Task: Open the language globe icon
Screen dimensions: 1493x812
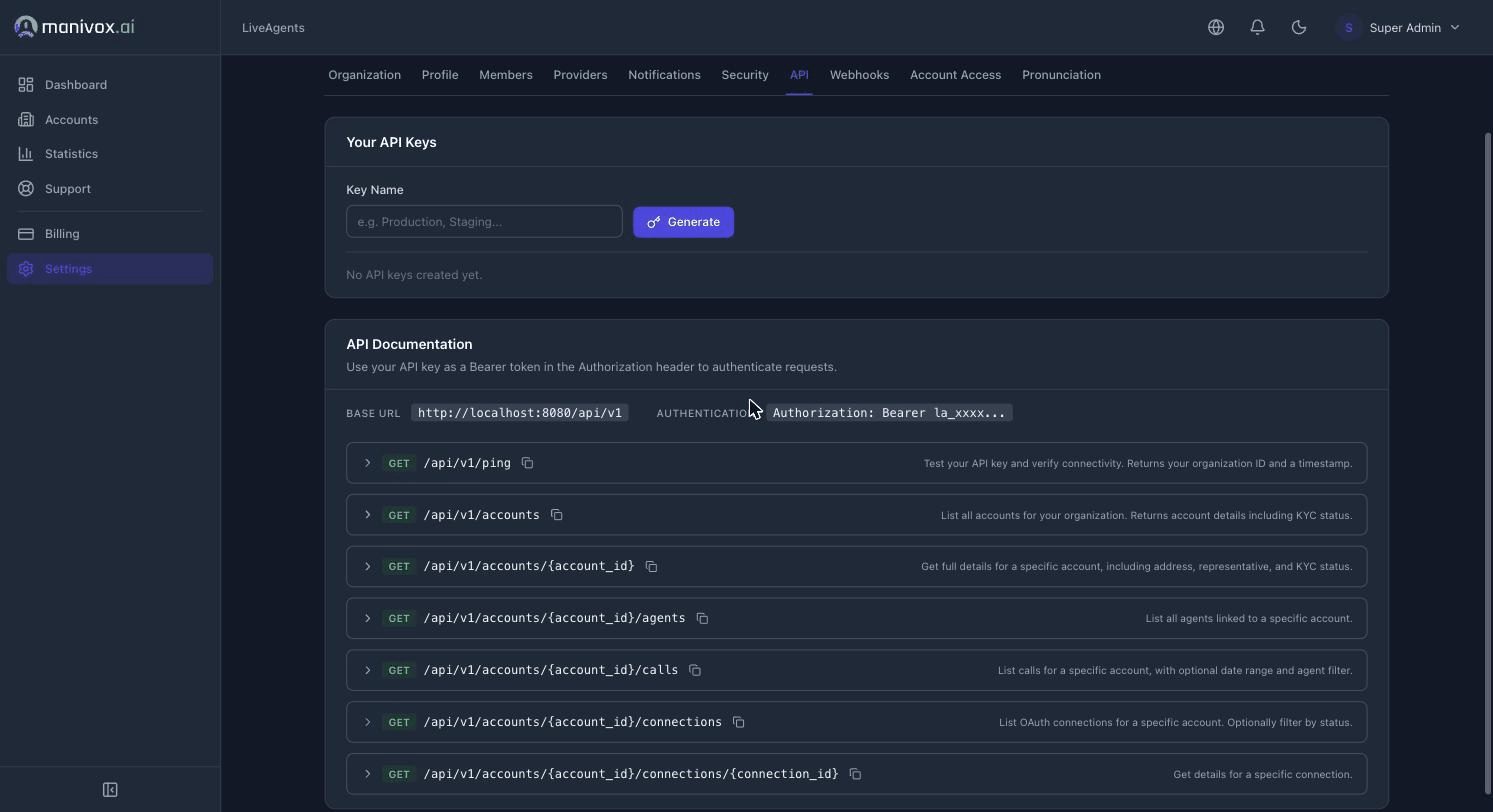Action: (x=1216, y=28)
